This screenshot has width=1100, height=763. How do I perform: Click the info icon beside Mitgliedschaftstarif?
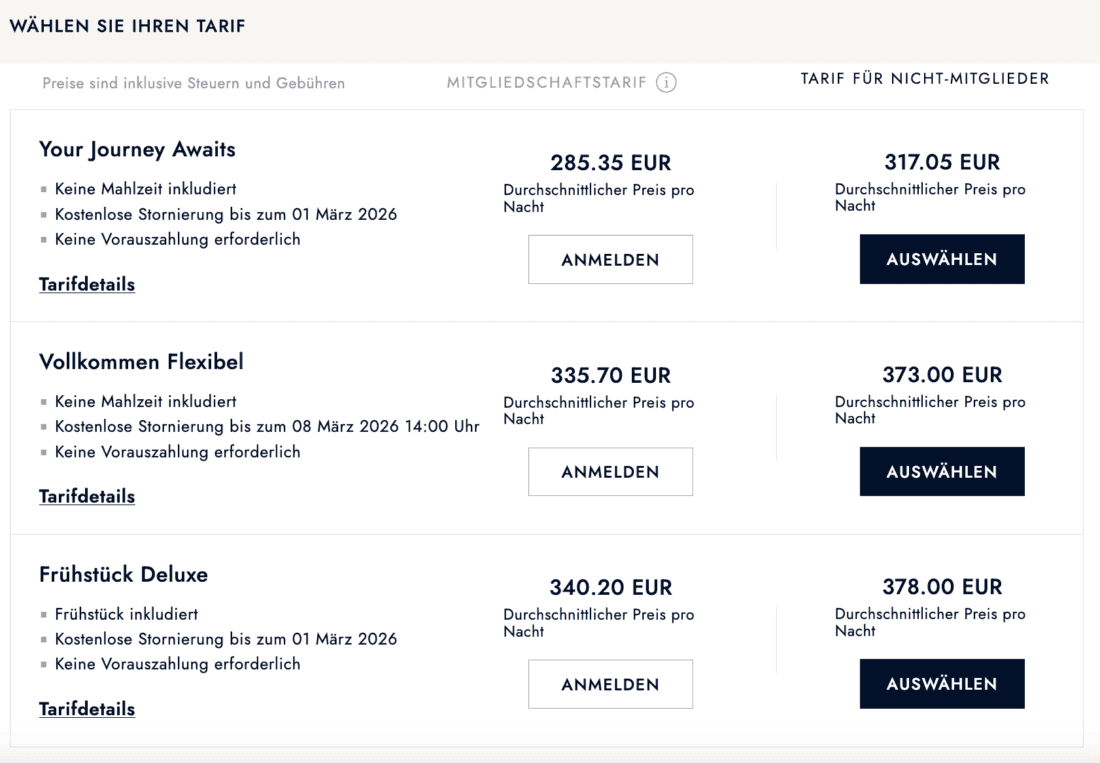[666, 83]
